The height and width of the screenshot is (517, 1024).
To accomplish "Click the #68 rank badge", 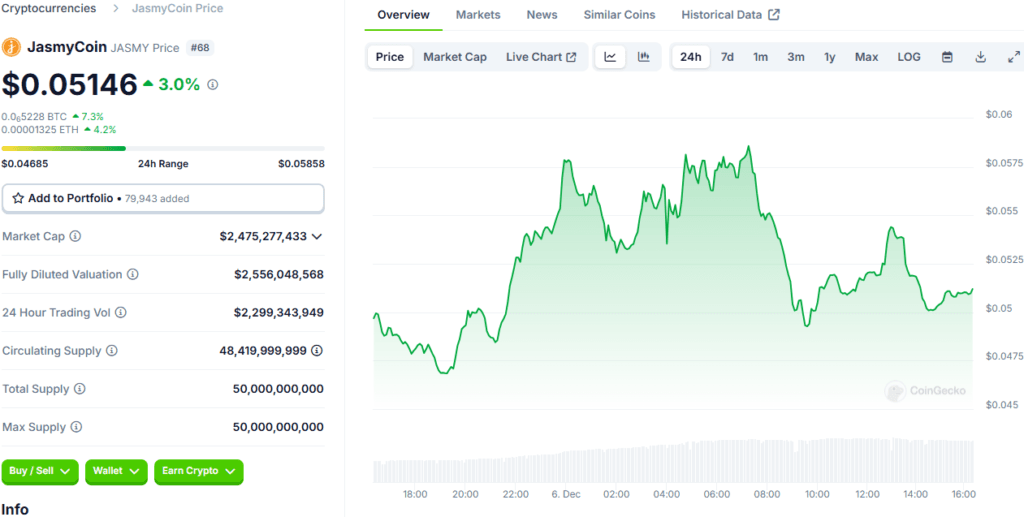I will (200, 48).
